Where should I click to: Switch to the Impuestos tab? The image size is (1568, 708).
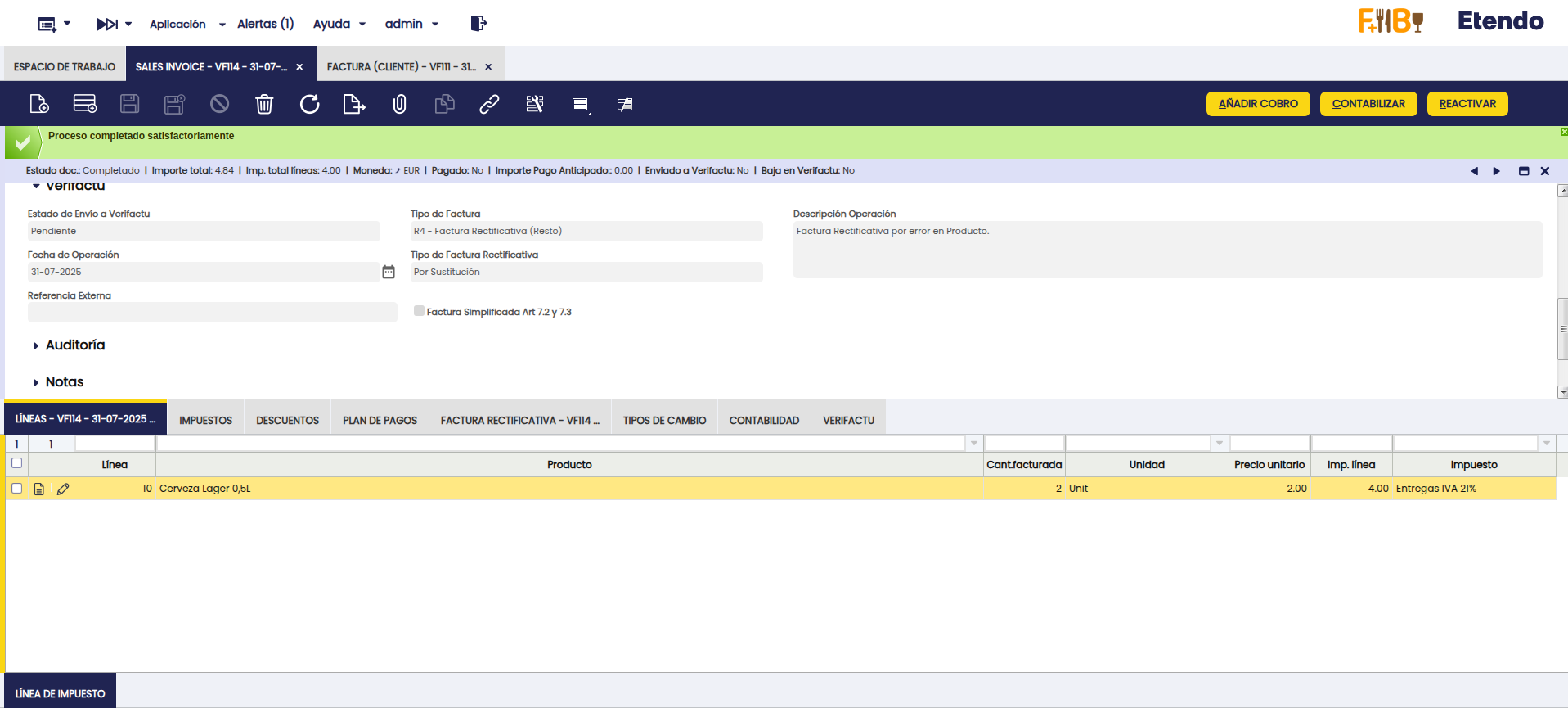(x=205, y=420)
